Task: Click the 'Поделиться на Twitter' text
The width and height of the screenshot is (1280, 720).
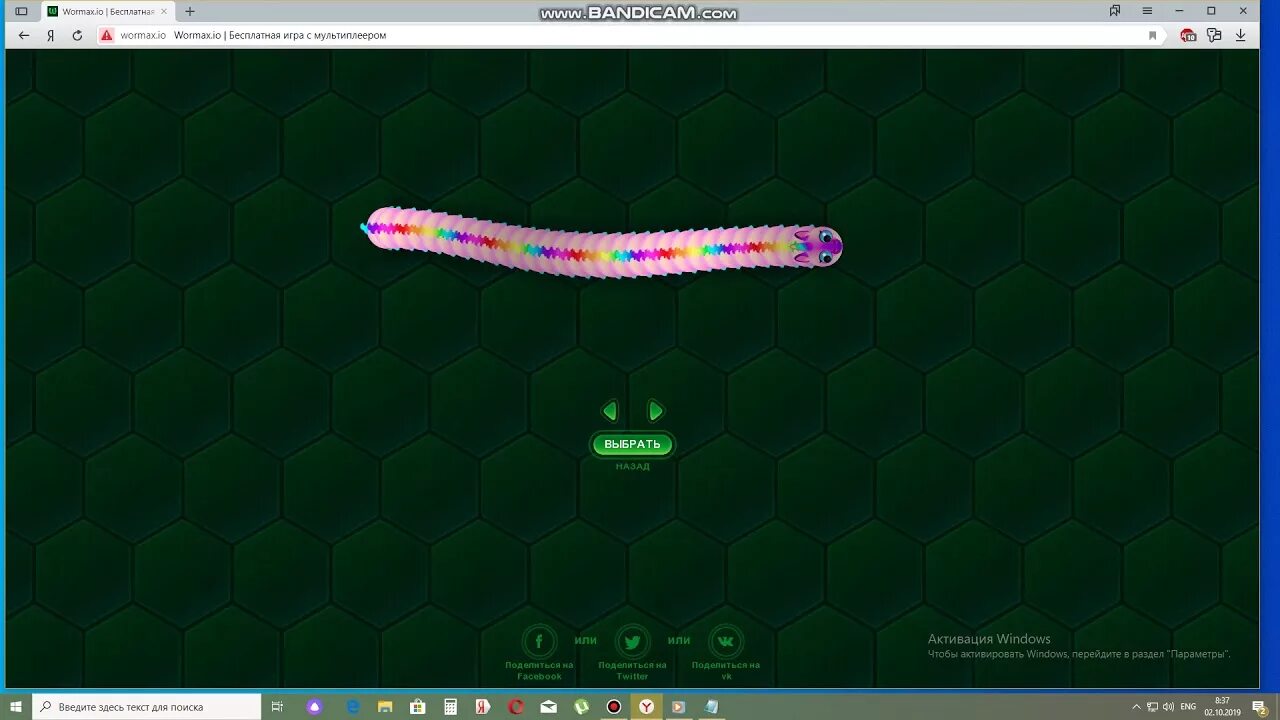Action: [x=632, y=671]
